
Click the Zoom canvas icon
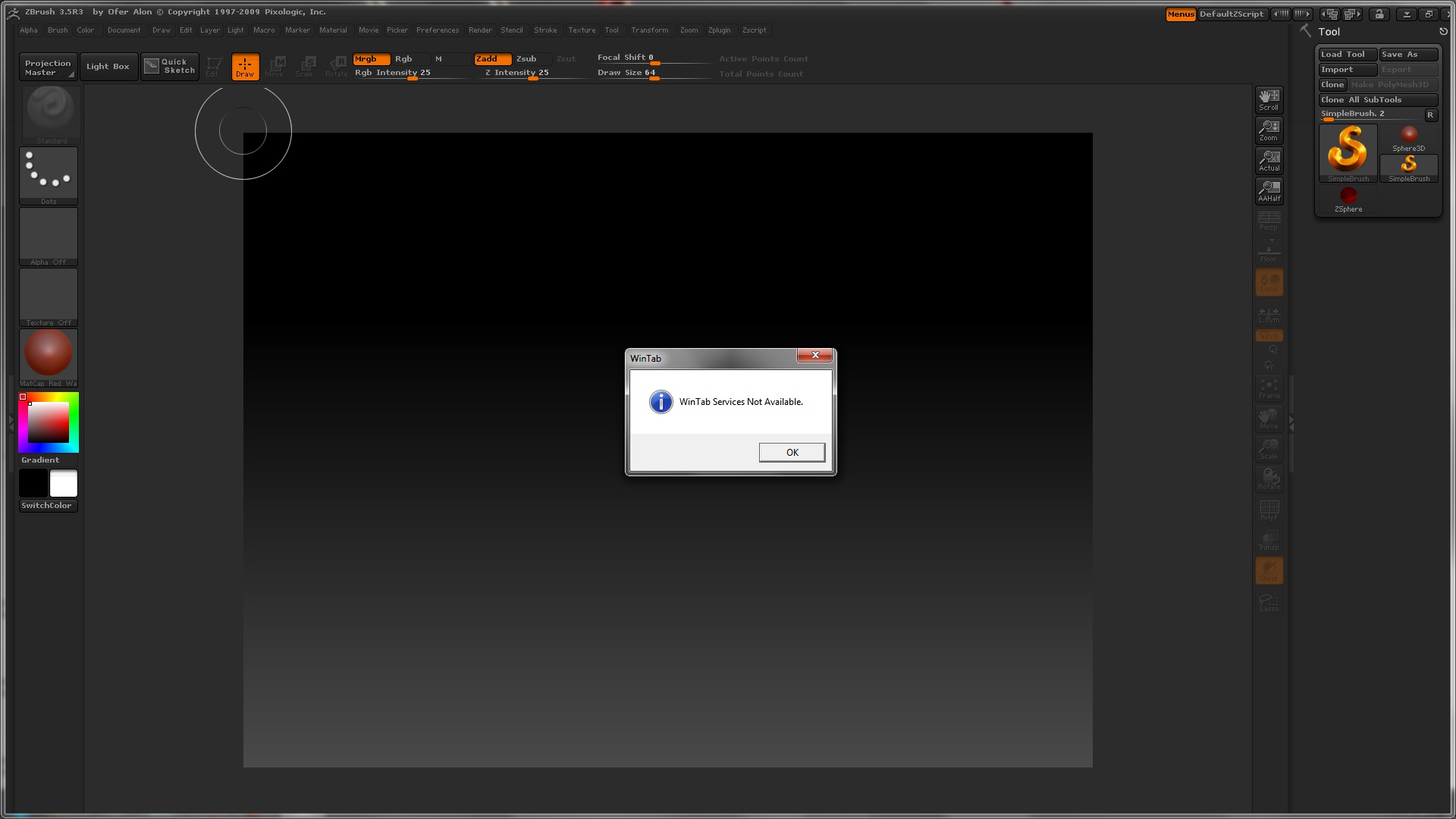tap(1269, 130)
